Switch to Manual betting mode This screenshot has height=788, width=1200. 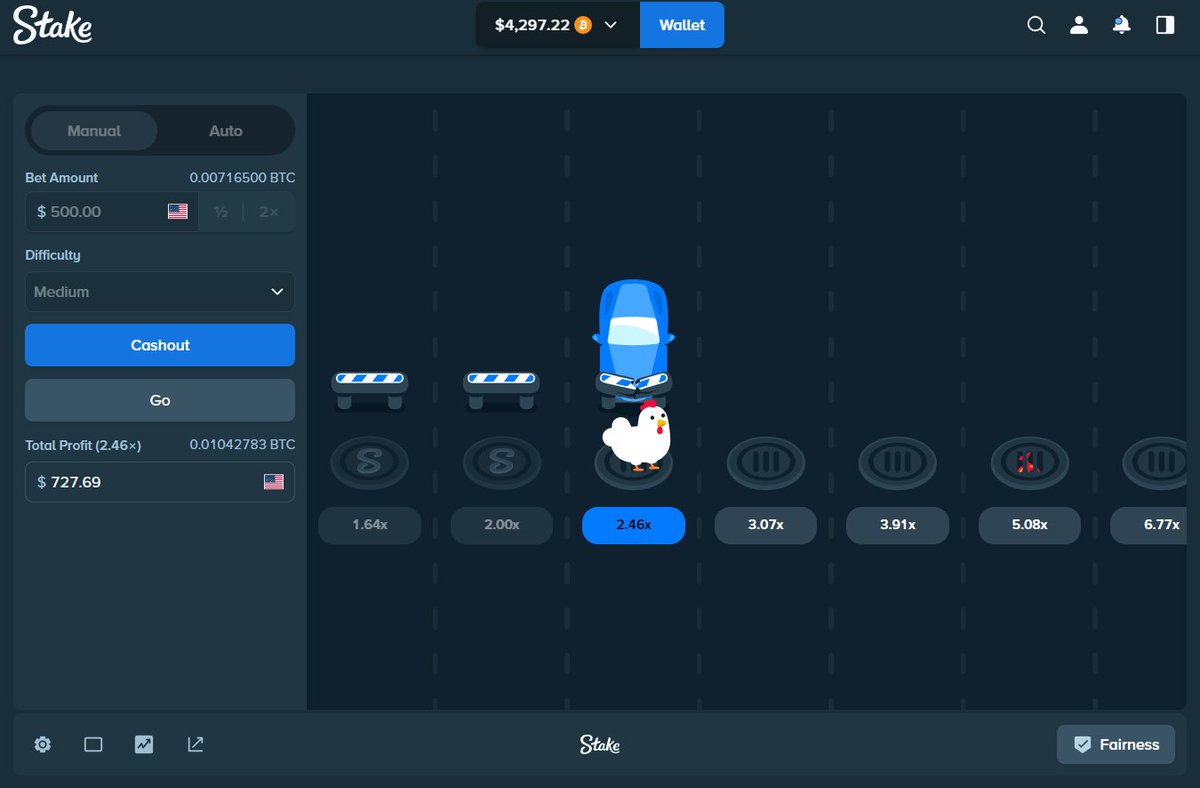click(x=94, y=131)
